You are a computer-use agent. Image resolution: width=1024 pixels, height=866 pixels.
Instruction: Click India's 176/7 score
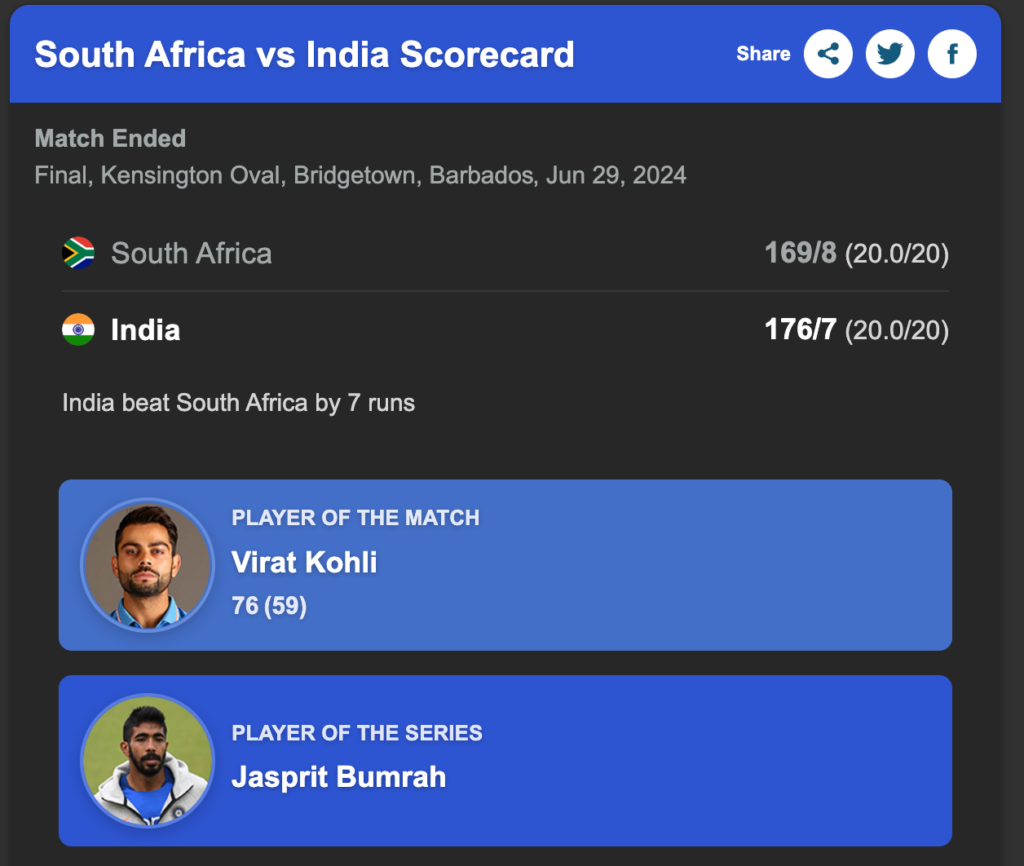click(800, 330)
